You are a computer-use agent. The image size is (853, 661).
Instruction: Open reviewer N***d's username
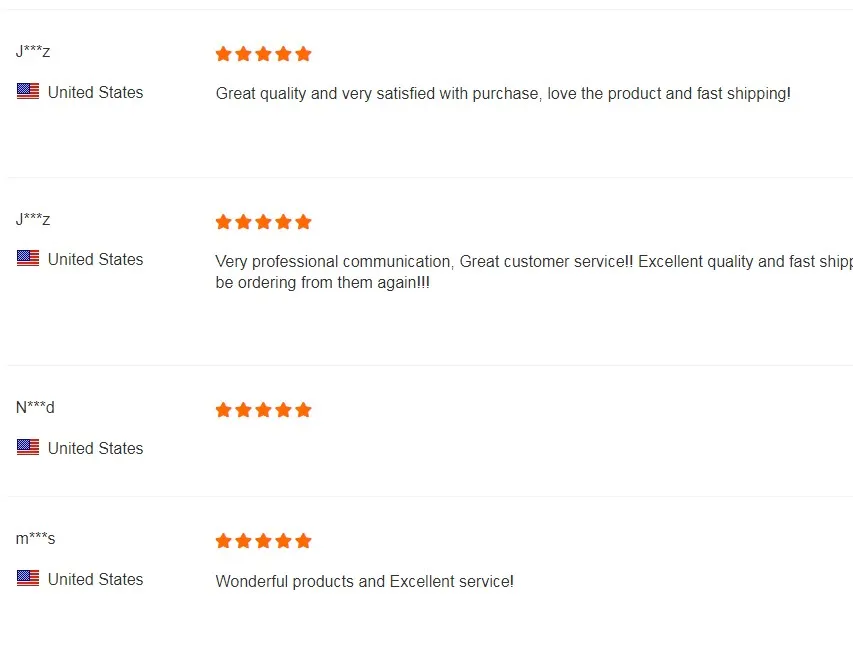click(35, 408)
